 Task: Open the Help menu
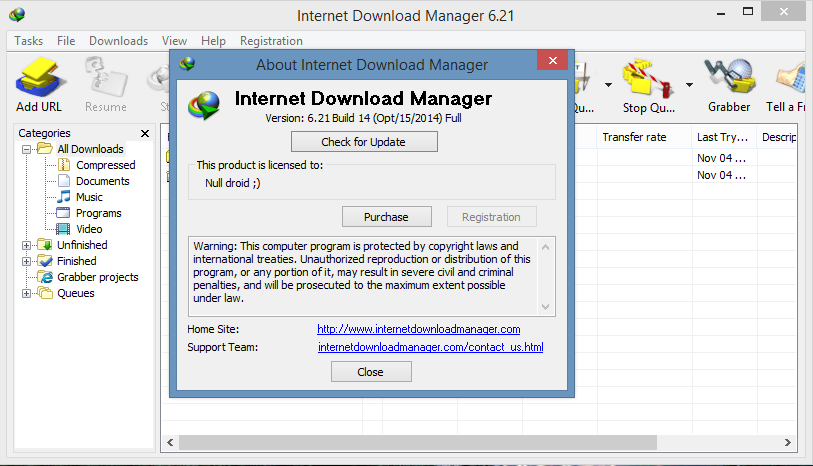[x=213, y=41]
